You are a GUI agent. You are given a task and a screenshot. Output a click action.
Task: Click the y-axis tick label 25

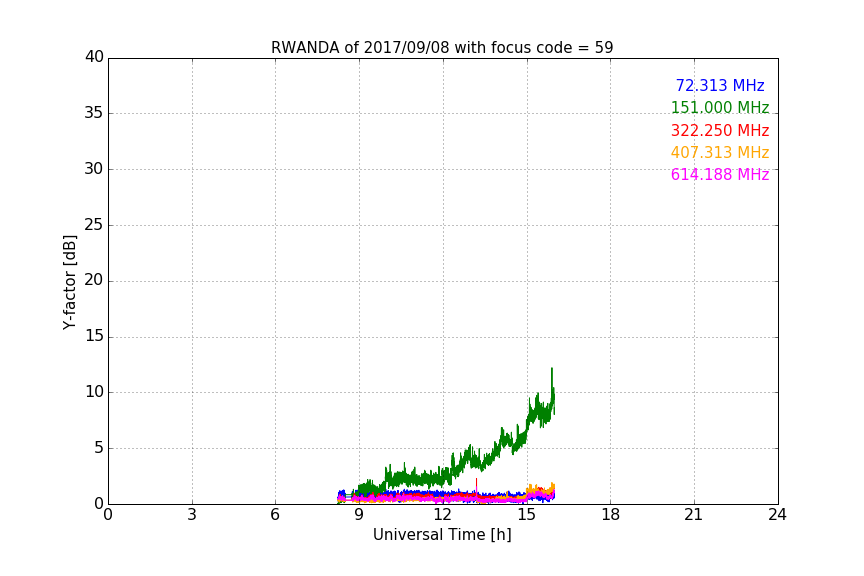(94, 225)
